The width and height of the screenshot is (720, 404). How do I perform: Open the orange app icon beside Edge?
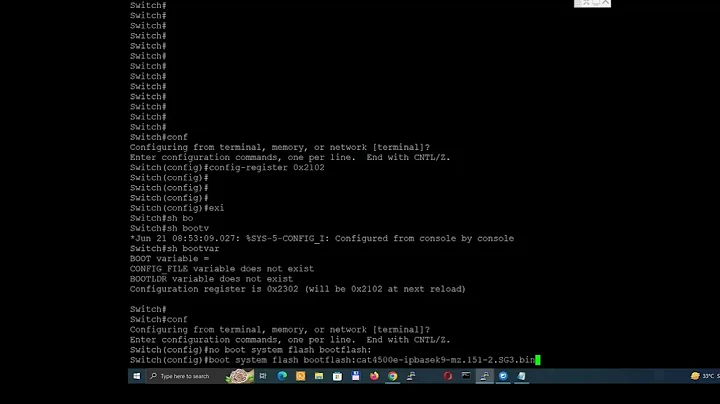pos(300,376)
